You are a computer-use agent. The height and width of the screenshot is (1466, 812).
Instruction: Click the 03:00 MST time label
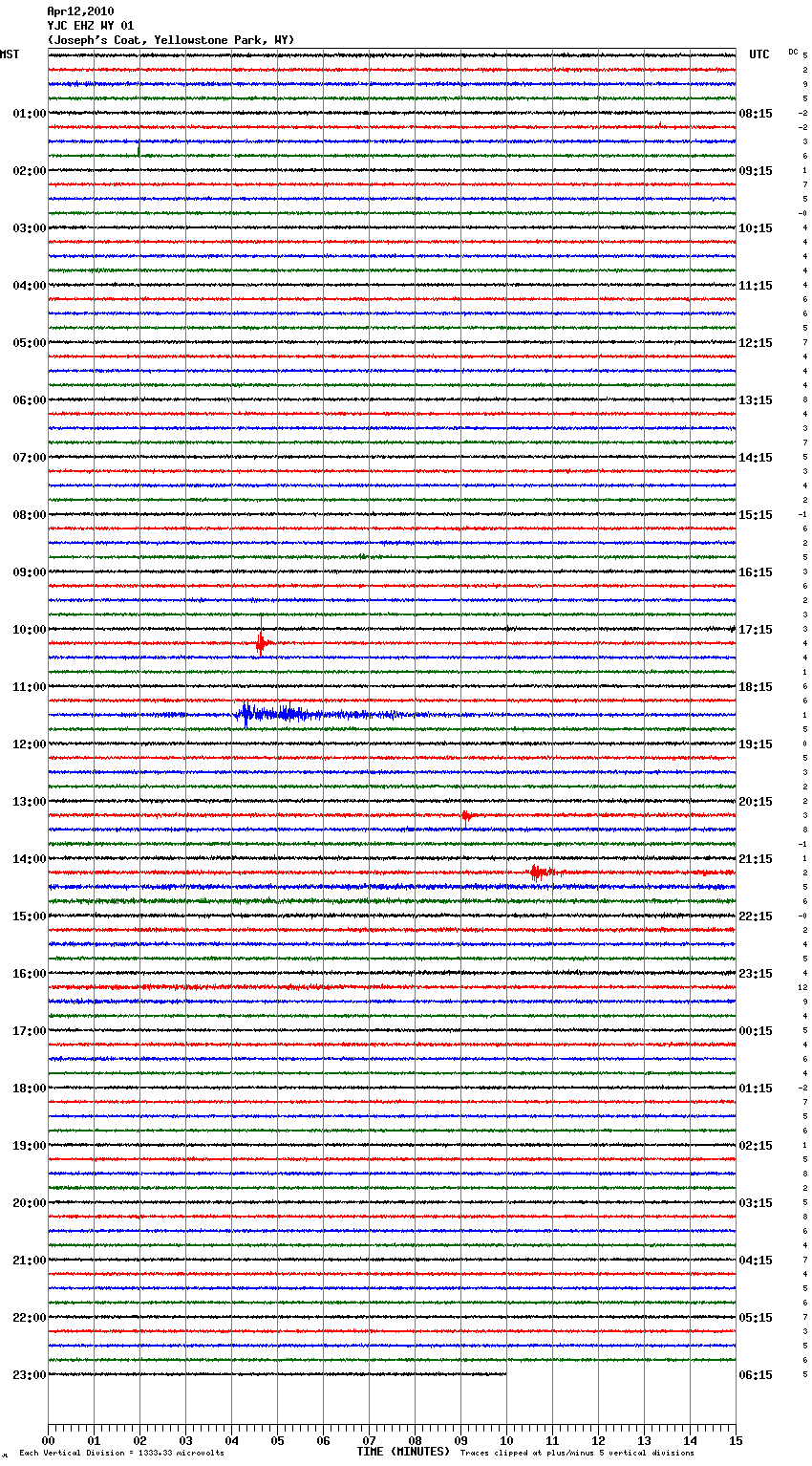30,228
